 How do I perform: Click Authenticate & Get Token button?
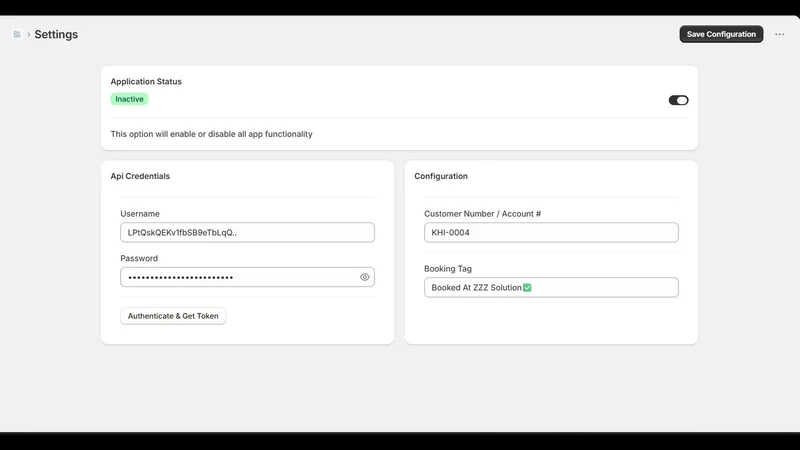173,316
